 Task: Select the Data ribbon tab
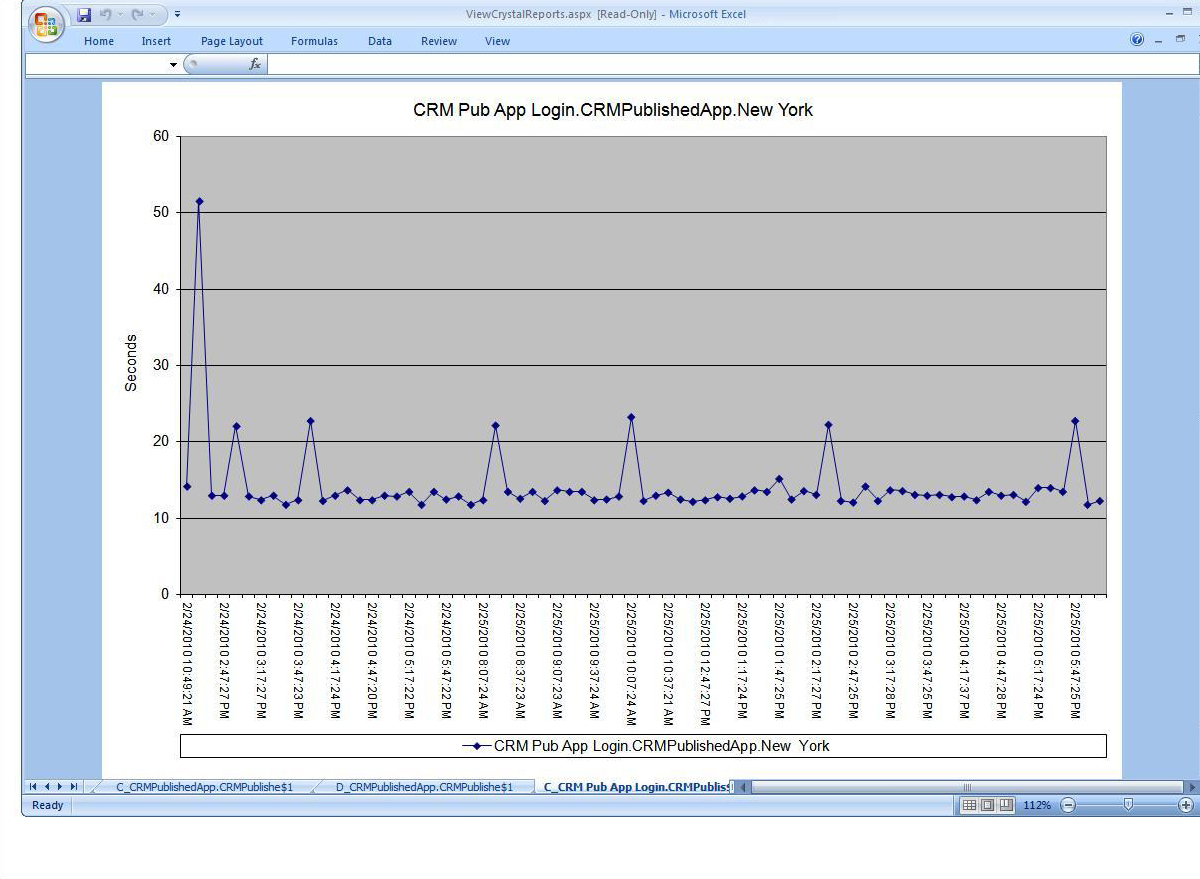point(380,41)
